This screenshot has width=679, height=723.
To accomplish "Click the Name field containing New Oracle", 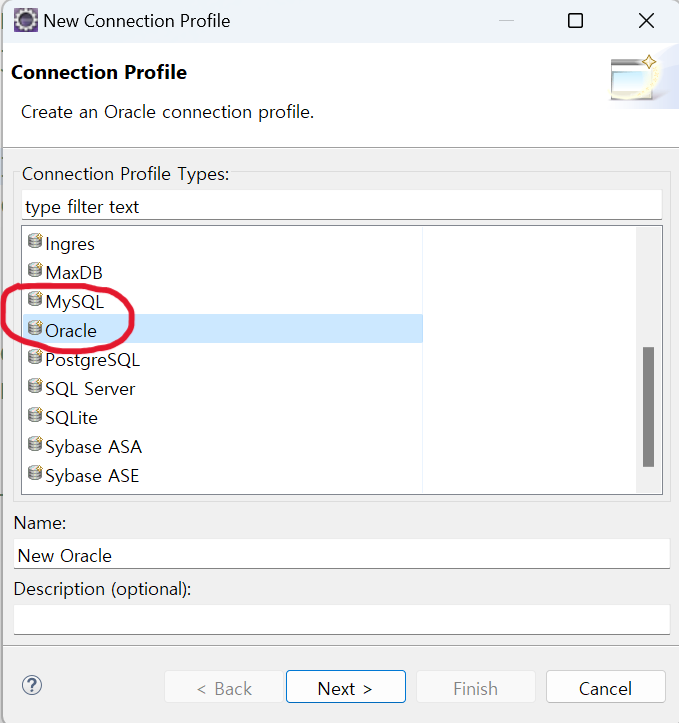I will tap(342, 554).
